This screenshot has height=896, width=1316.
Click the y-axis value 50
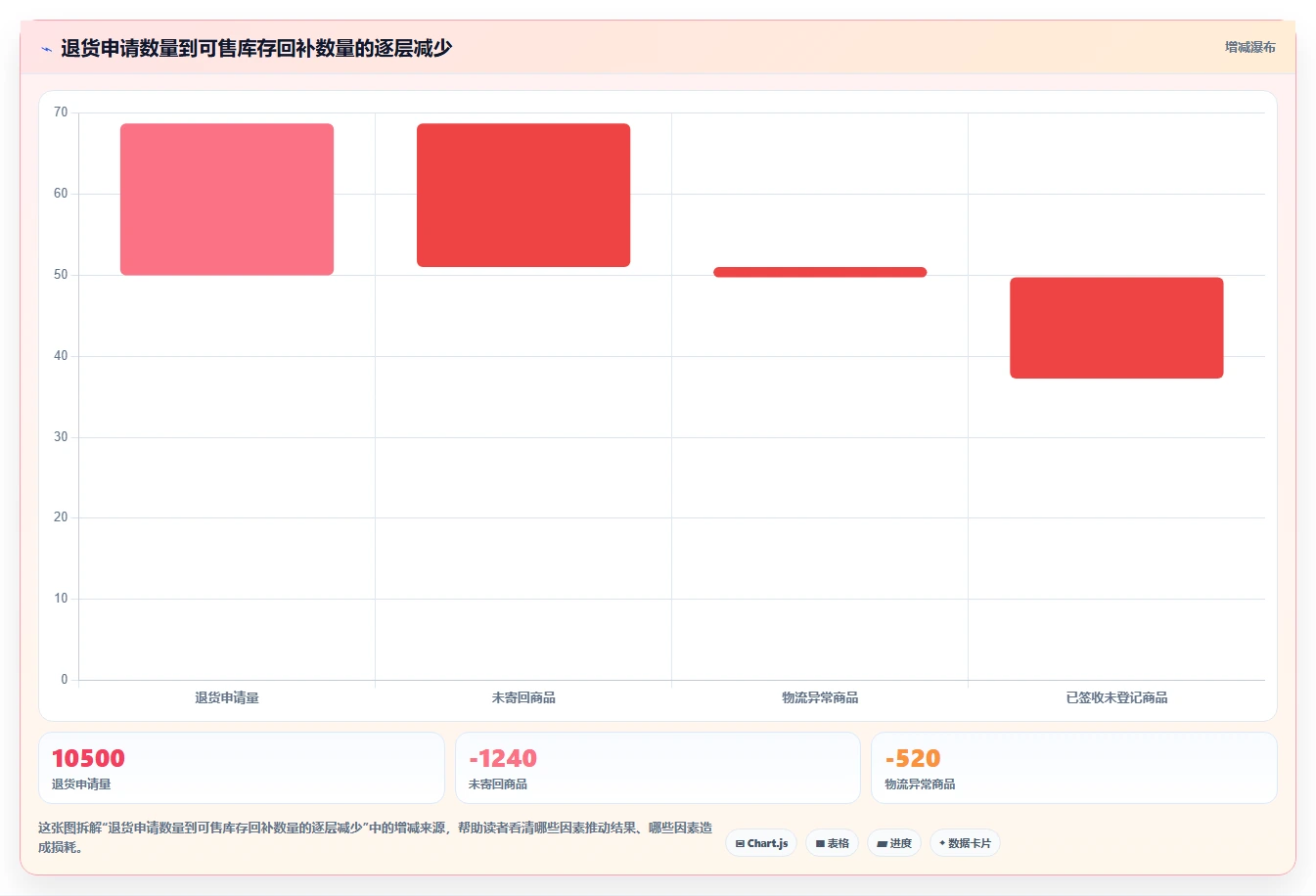pyautogui.click(x=61, y=275)
